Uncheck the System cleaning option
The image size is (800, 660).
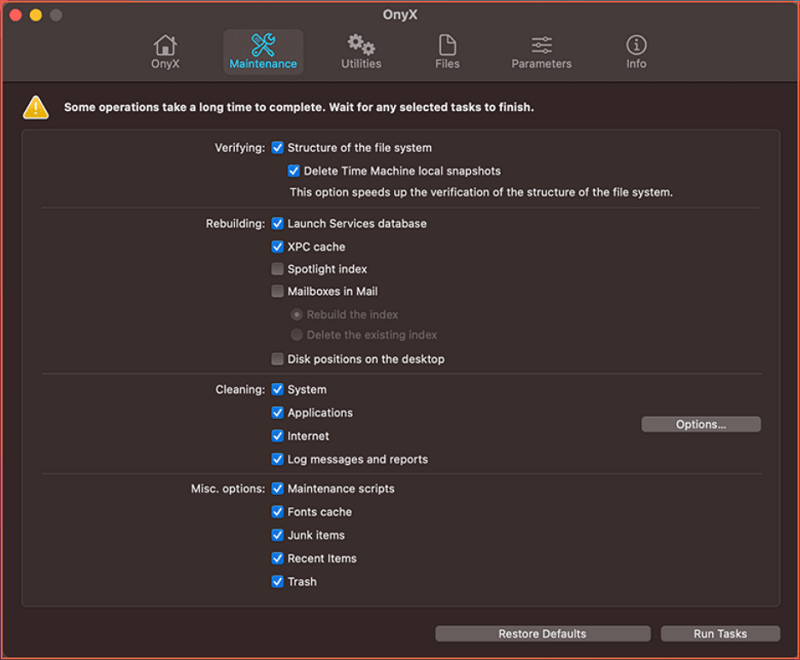point(278,390)
